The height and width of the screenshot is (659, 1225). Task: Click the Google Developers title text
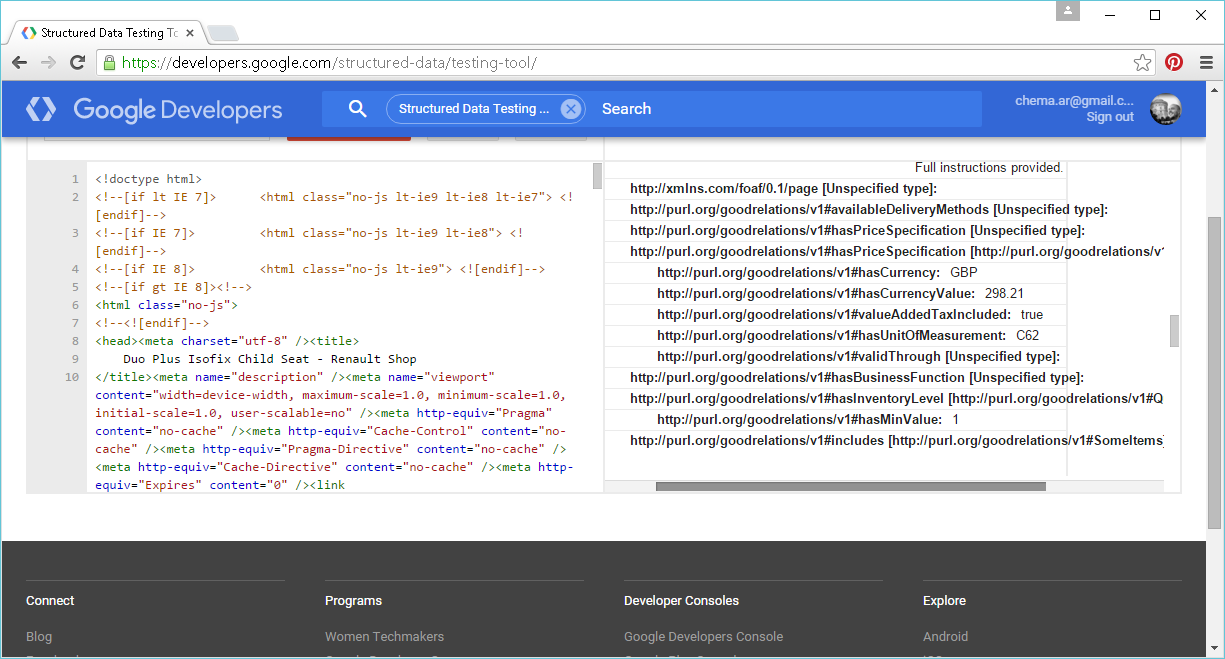[x=178, y=110]
